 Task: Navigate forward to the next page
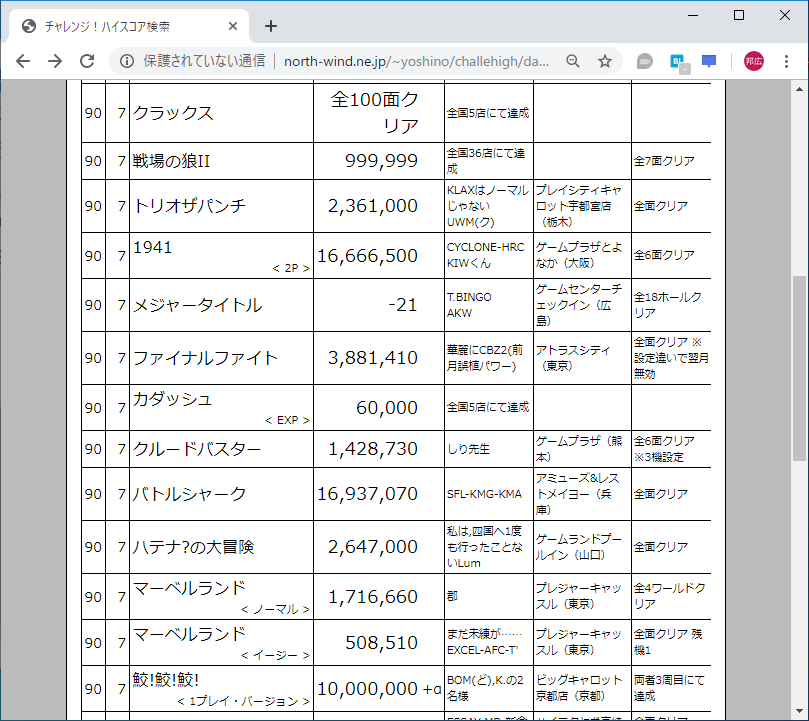tap(55, 60)
